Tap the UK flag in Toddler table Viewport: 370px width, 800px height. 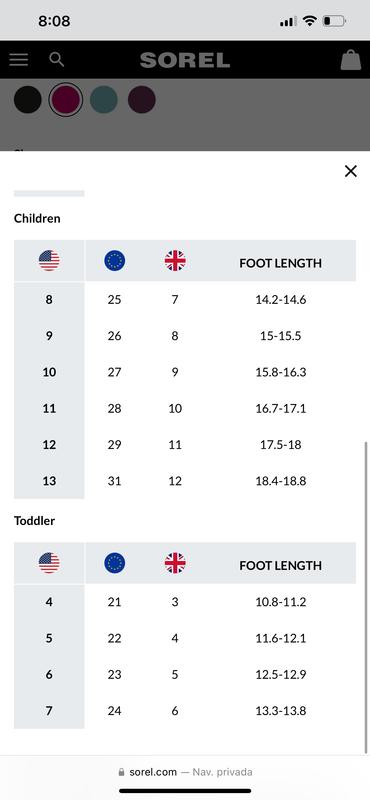click(x=175, y=563)
